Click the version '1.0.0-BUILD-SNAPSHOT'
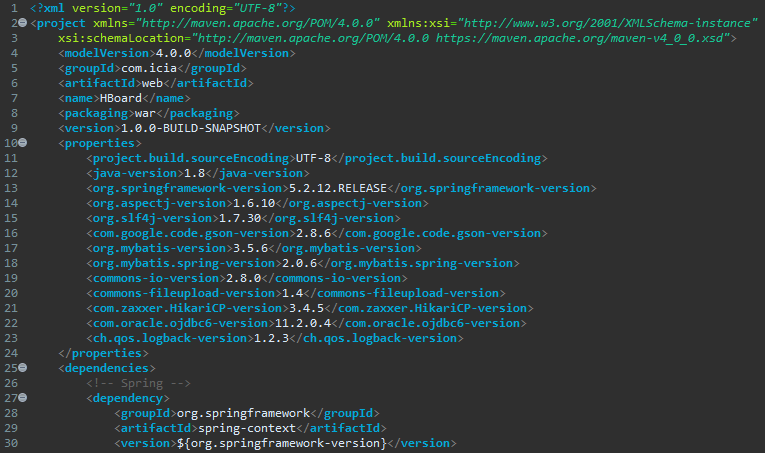765x453 pixels. tap(191, 128)
